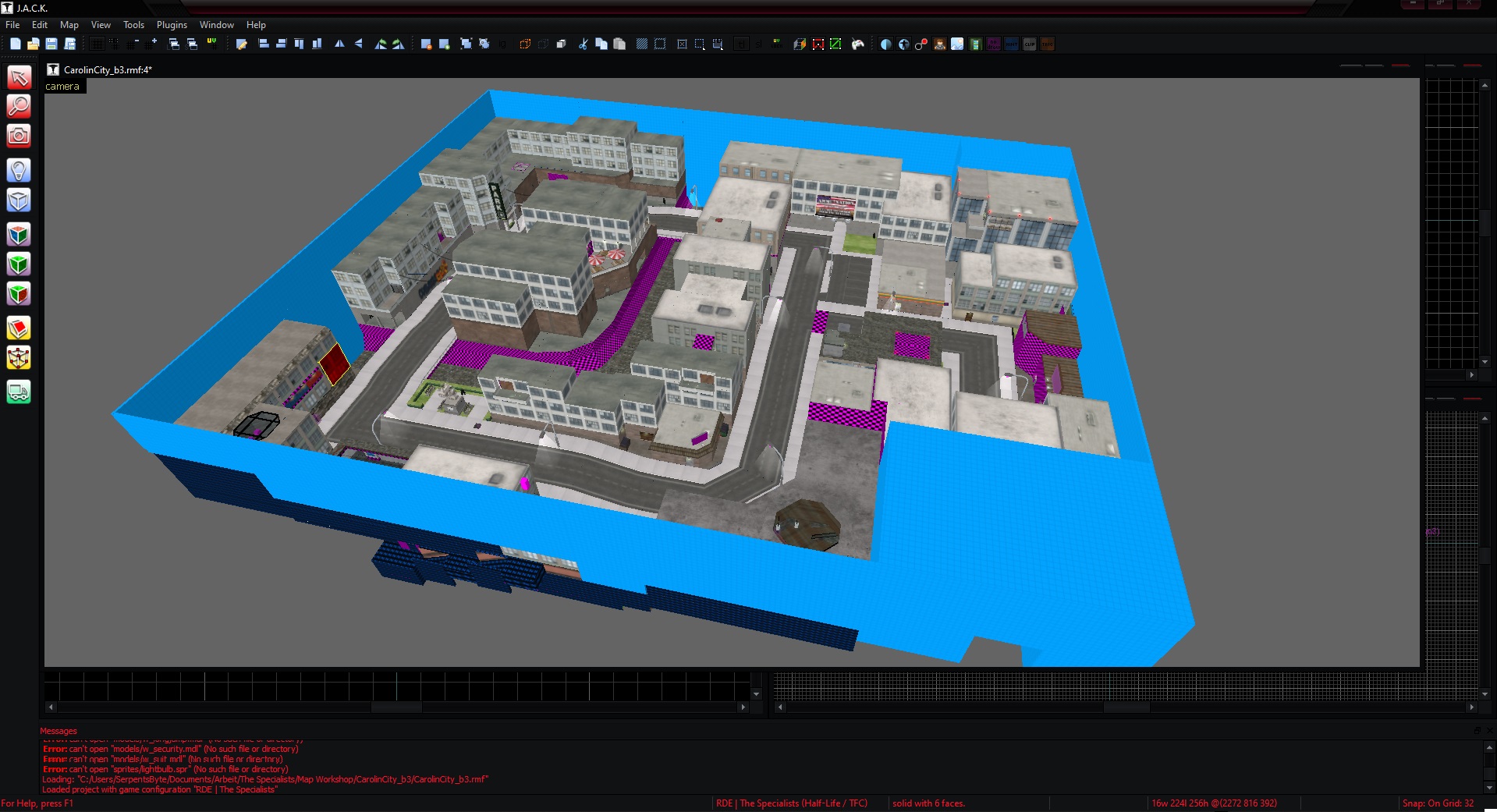Pick the Clipping tool

click(x=19, y=328)
